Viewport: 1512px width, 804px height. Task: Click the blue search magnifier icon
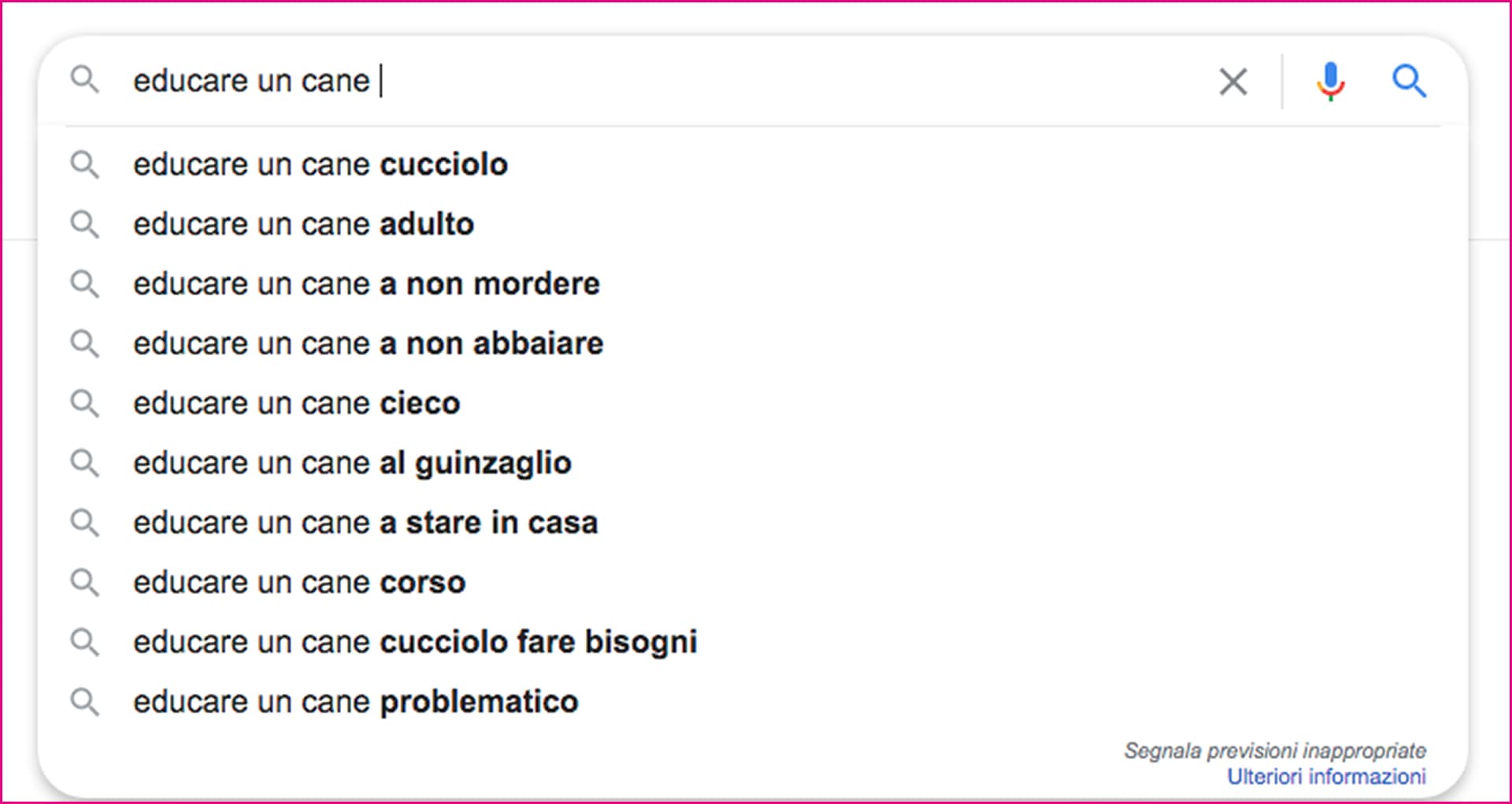tap(1410, 80)
